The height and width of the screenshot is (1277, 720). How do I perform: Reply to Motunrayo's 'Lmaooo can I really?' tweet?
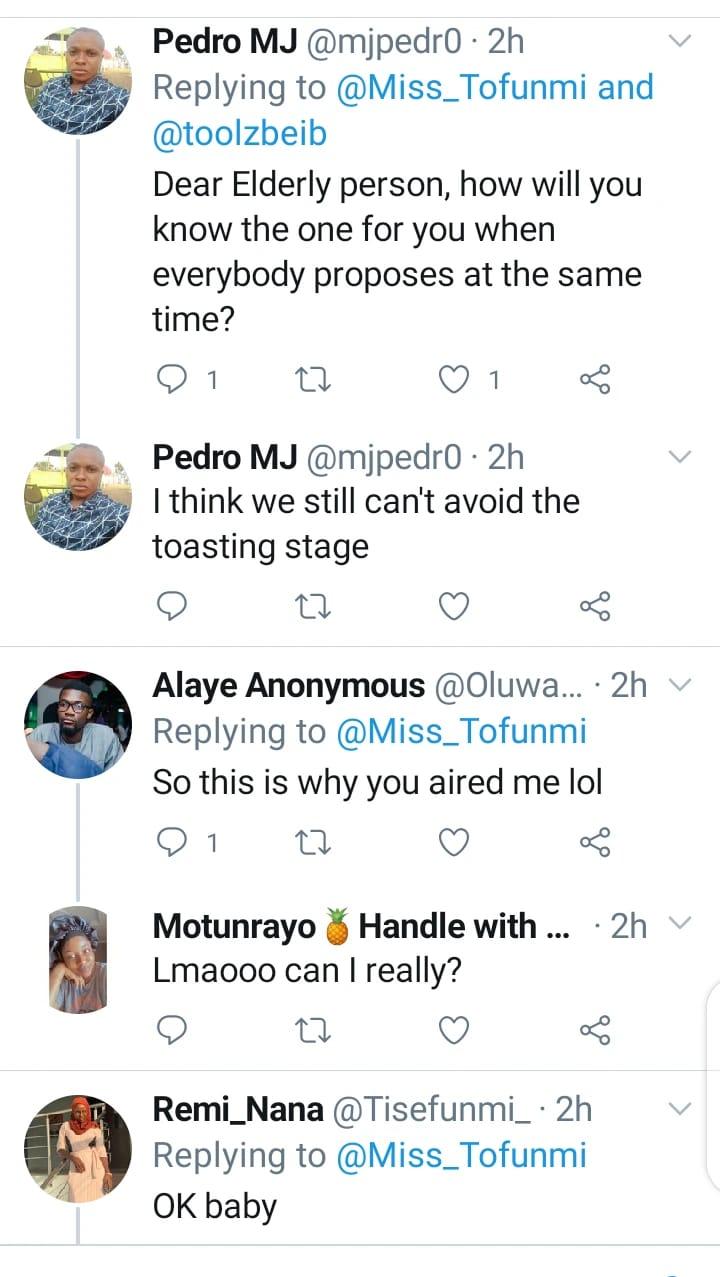(x=174, y=1029)
